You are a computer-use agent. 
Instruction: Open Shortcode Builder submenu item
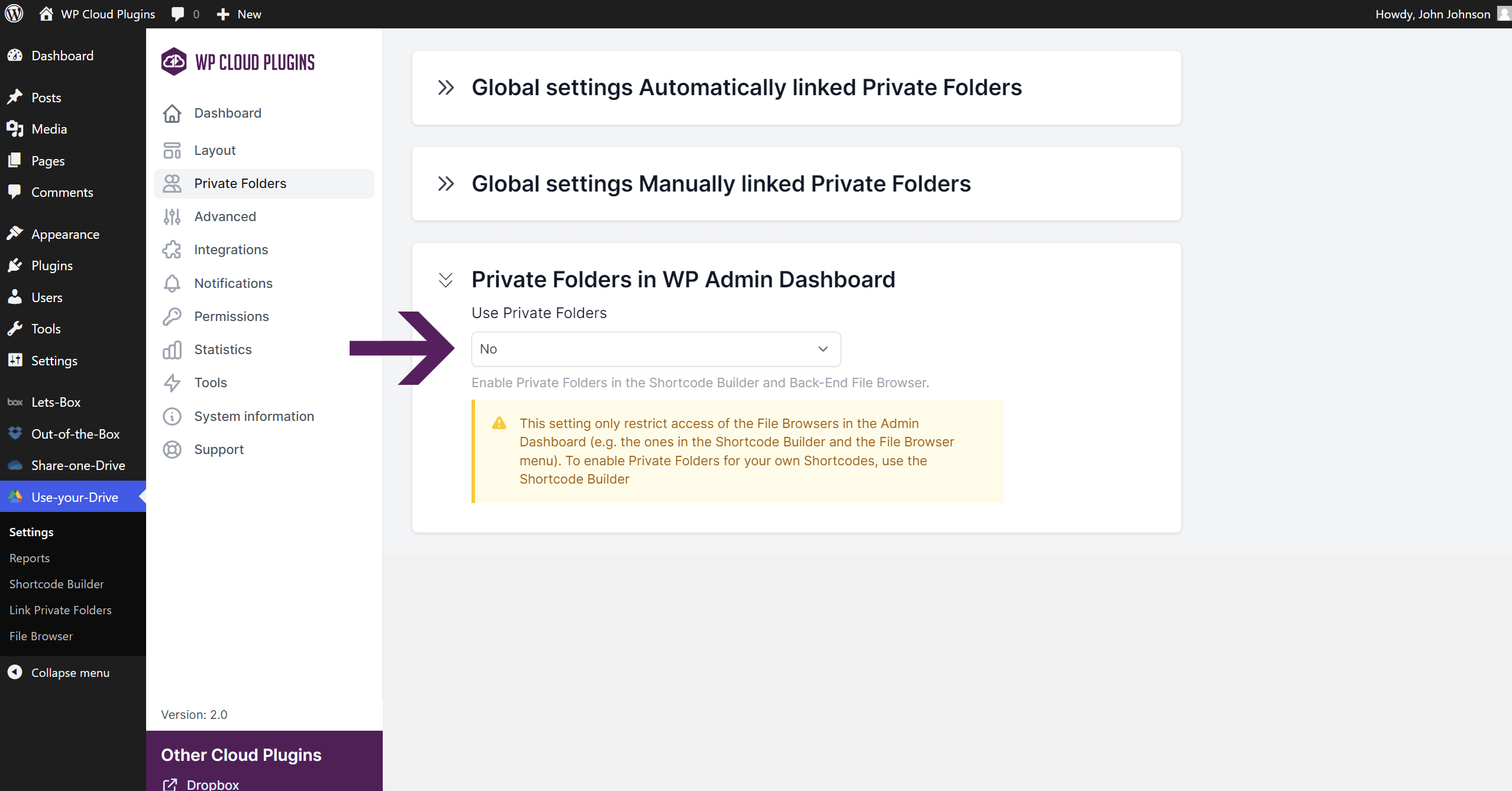pos(57,584)
